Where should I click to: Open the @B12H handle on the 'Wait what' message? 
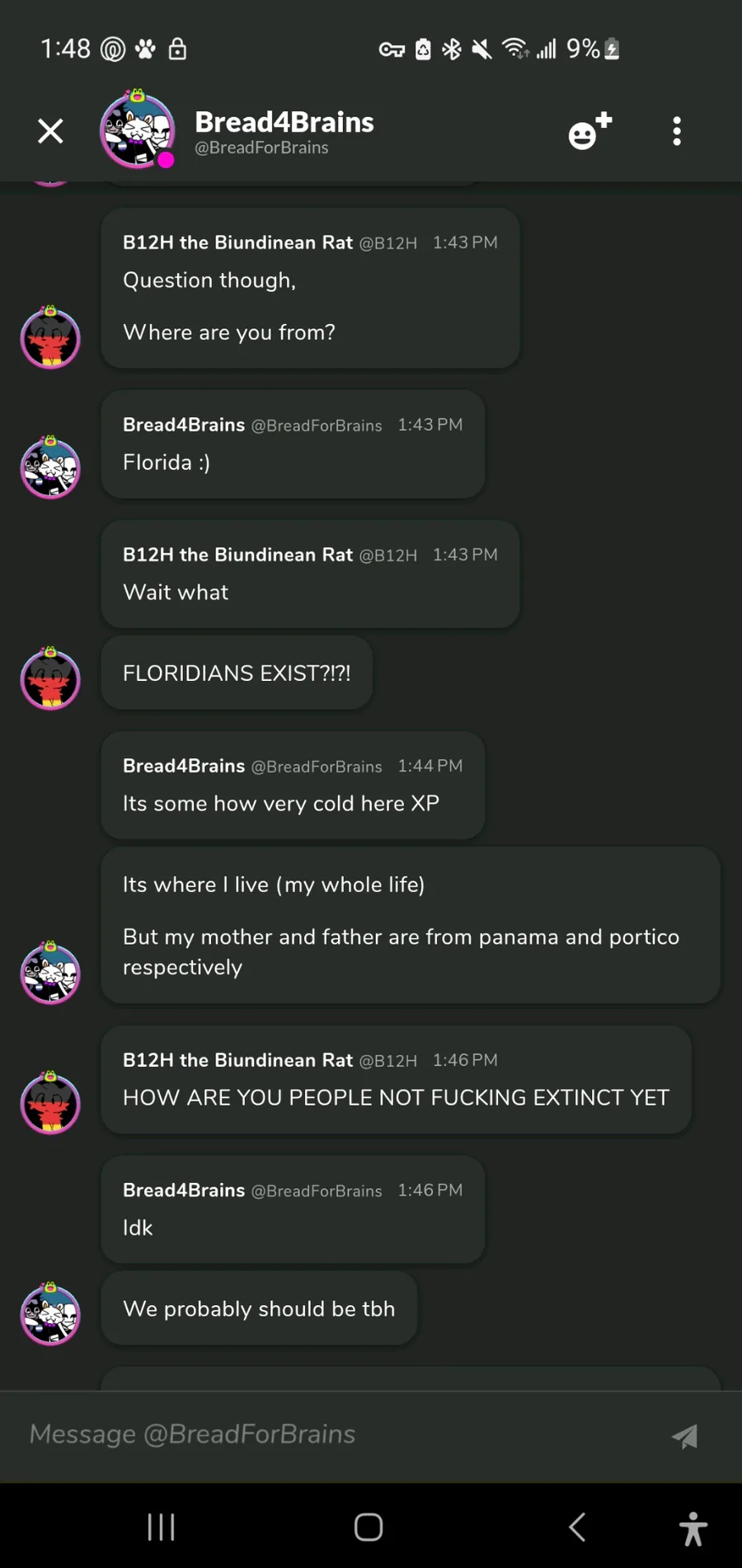coord(387,555)
